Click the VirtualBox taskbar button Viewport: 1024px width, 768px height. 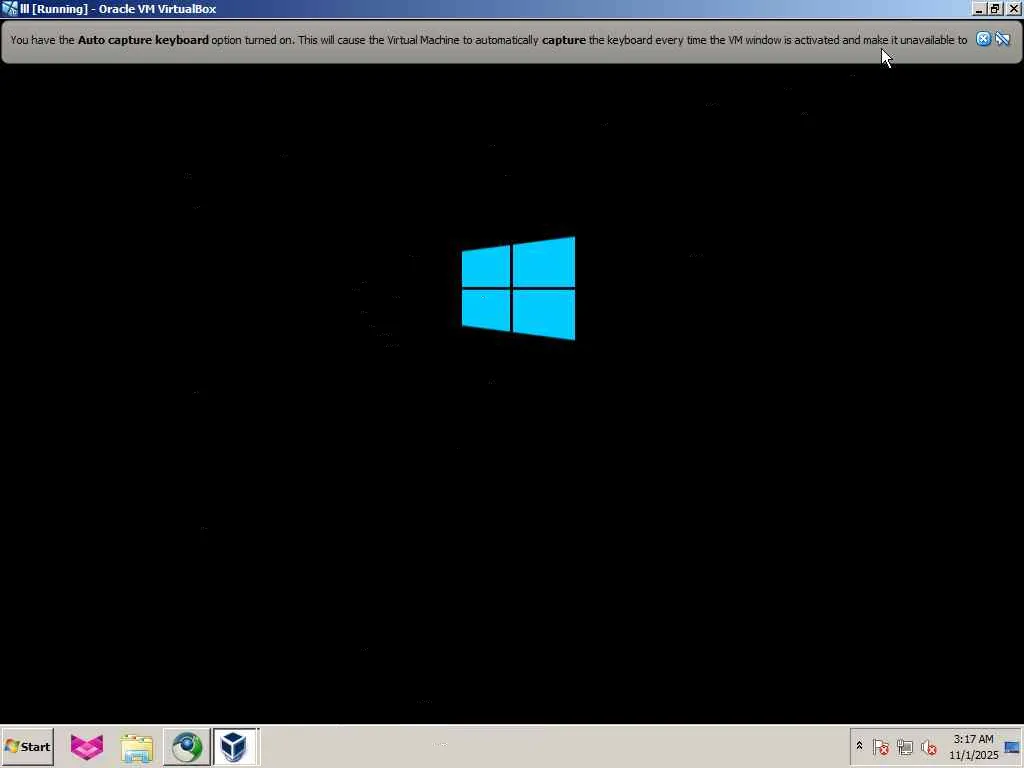pos(235,747)
